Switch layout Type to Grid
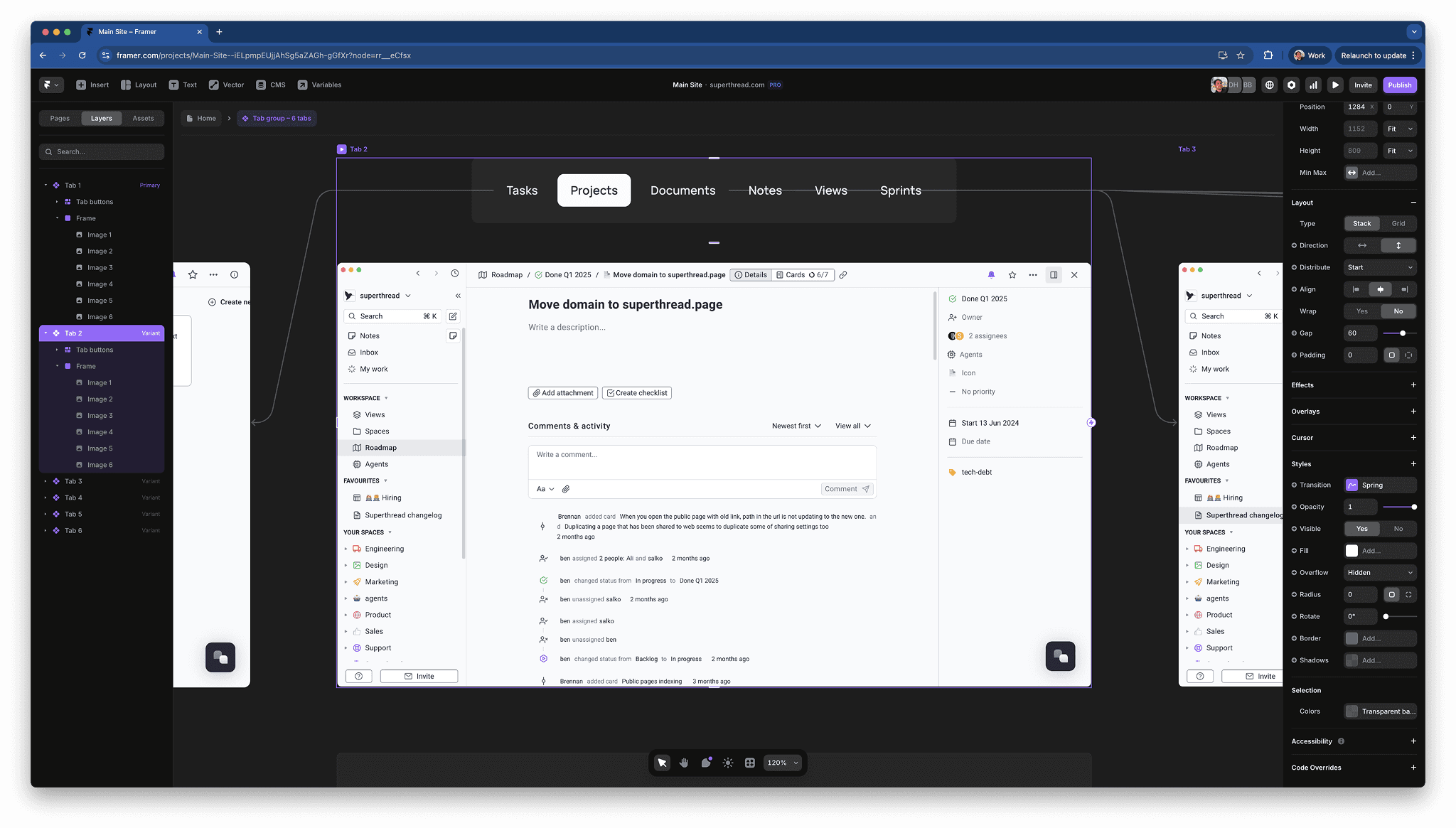Viewport: 1456px width, 828px height. click(1398, 223)
